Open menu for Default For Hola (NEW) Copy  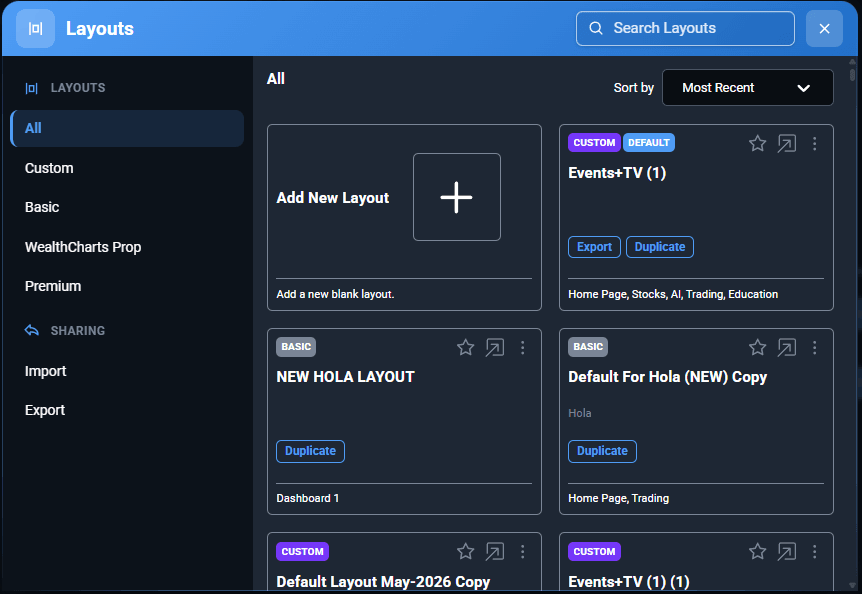tap(815, 347)
